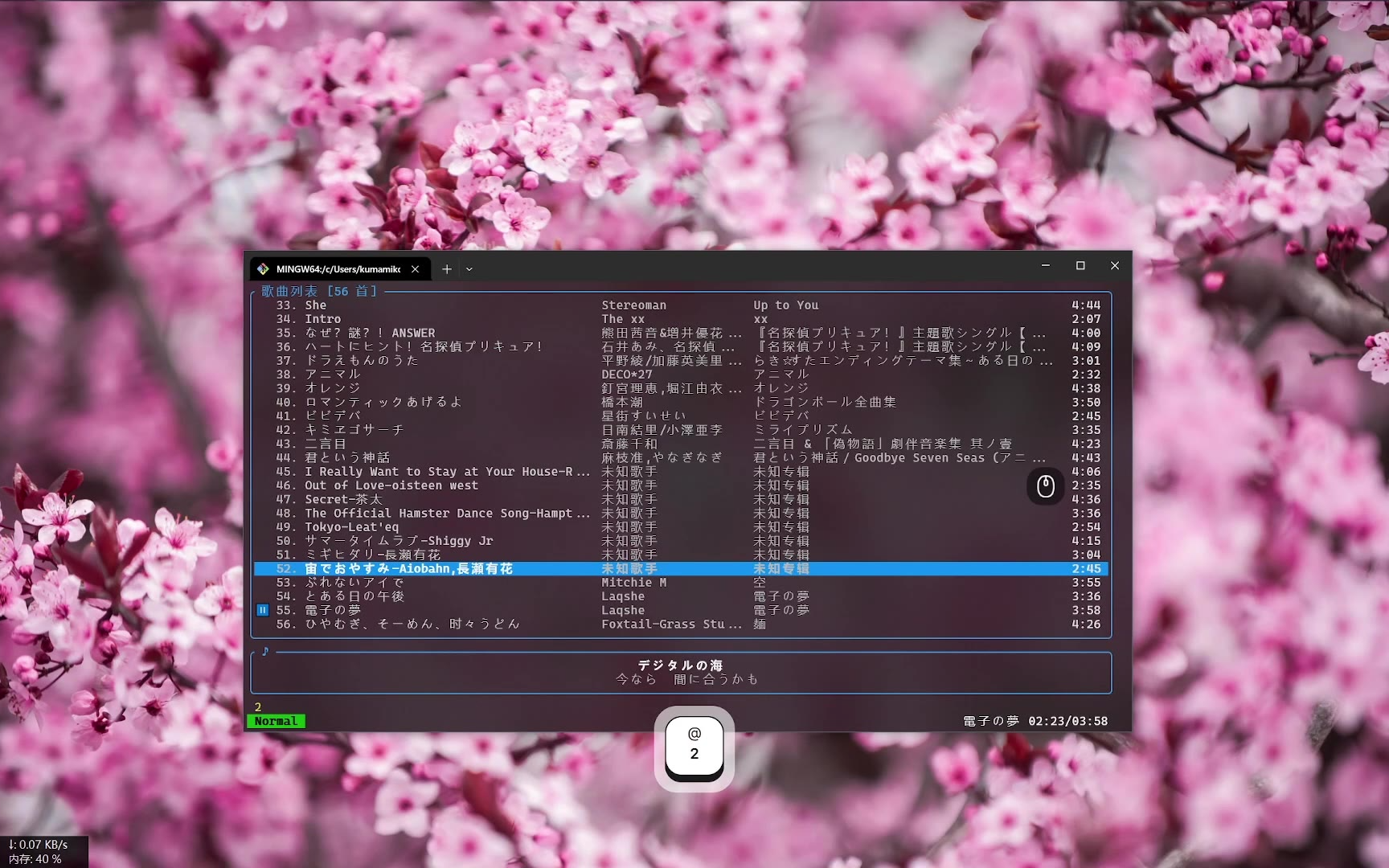This screenshot has width=1389, height=868.
Task: Click the '@ 2' keyboard key overlay
Action: tap(694, 746)
